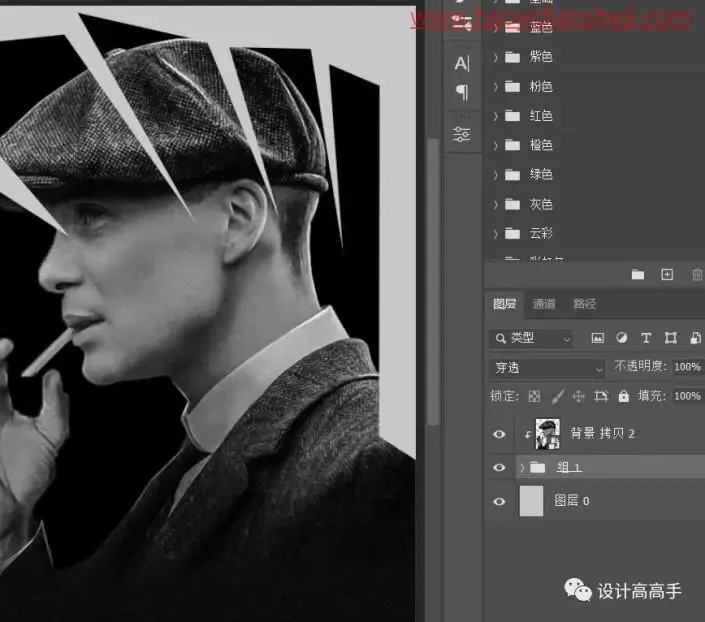Click the 不透明度 100% field
Image resolution: width=705 pixels, height=622 pixels.
click(688, 367)
